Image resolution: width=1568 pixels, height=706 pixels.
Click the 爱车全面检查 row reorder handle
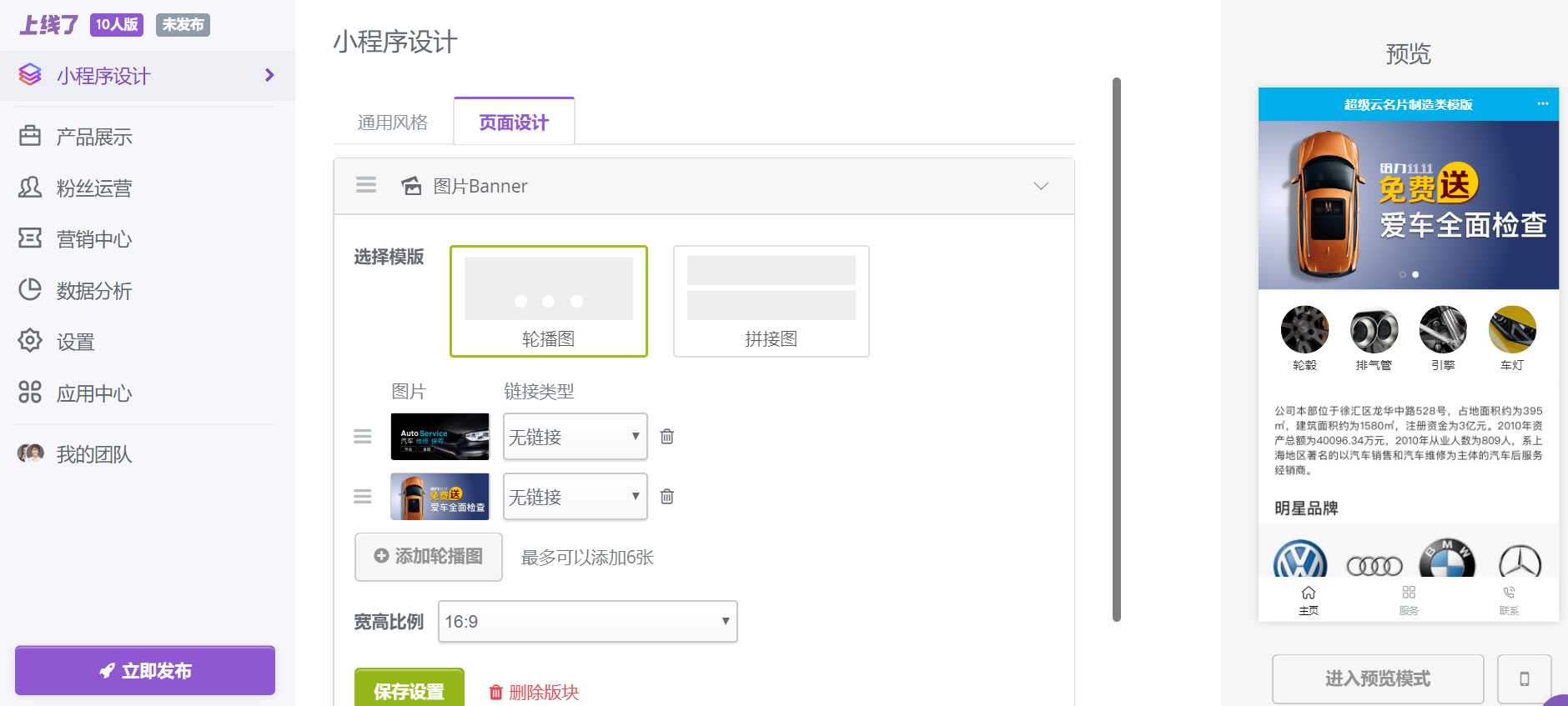[363, 497]
